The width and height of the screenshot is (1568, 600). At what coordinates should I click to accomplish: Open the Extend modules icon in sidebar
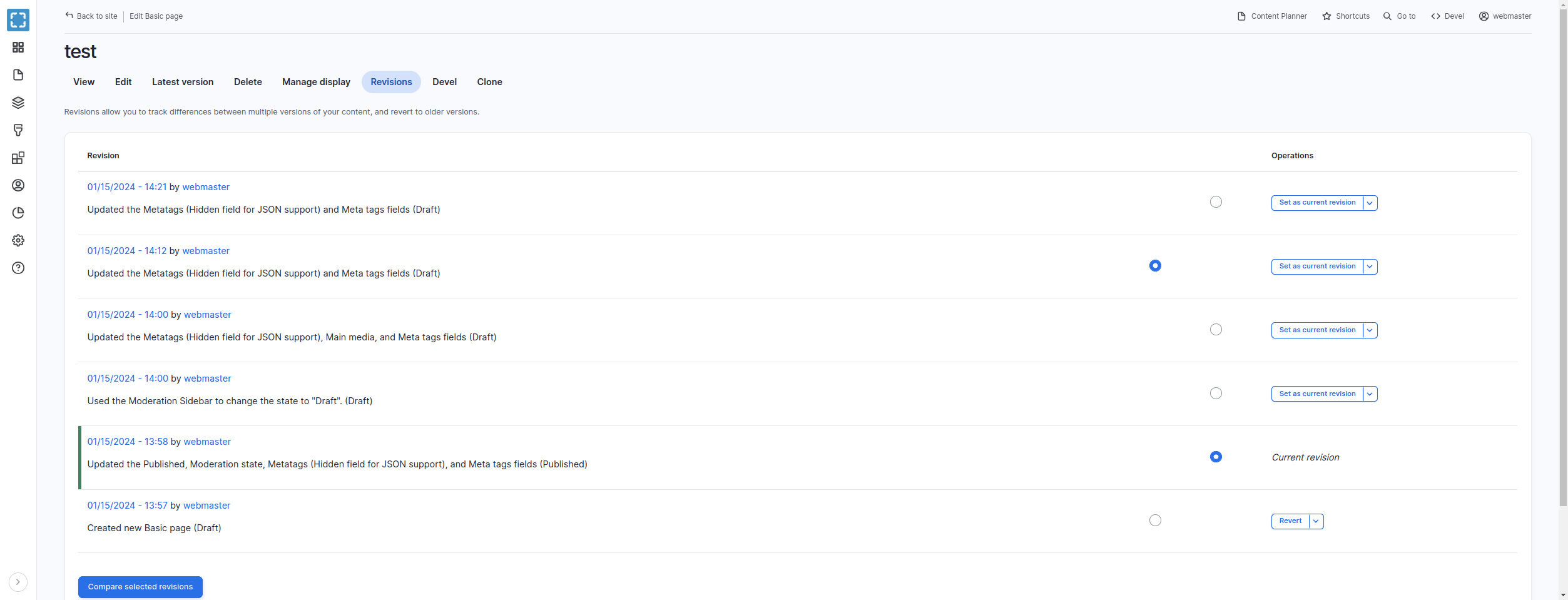click(x=18, y=158)
